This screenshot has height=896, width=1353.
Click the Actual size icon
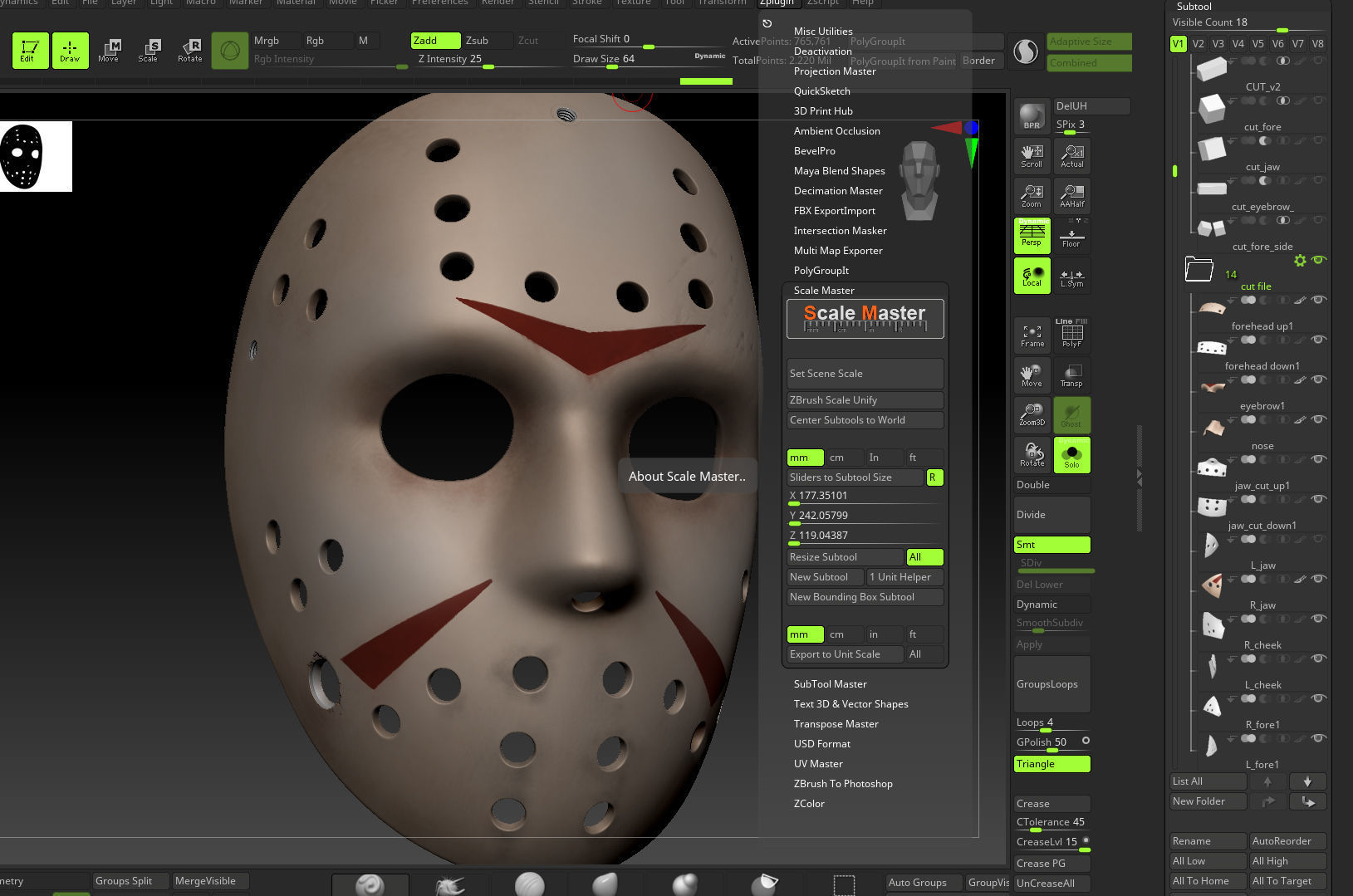[x=1071, y=155]
